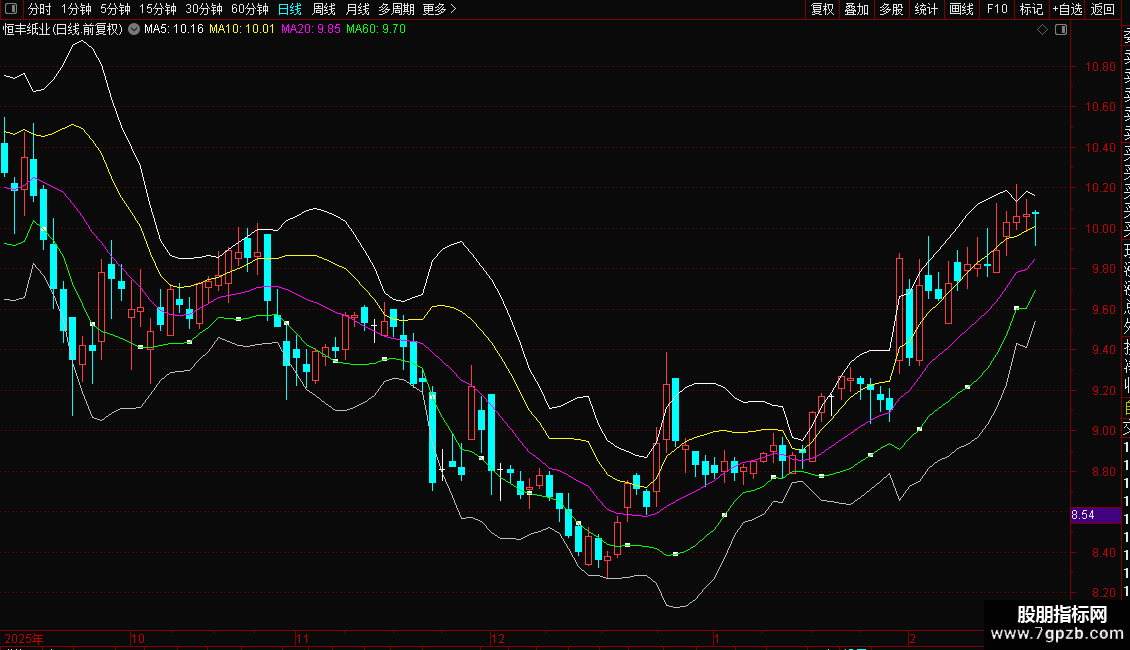1130x650 pixels.
Task: Expand 更多 periods menu
Action: [x=439, y=9]
